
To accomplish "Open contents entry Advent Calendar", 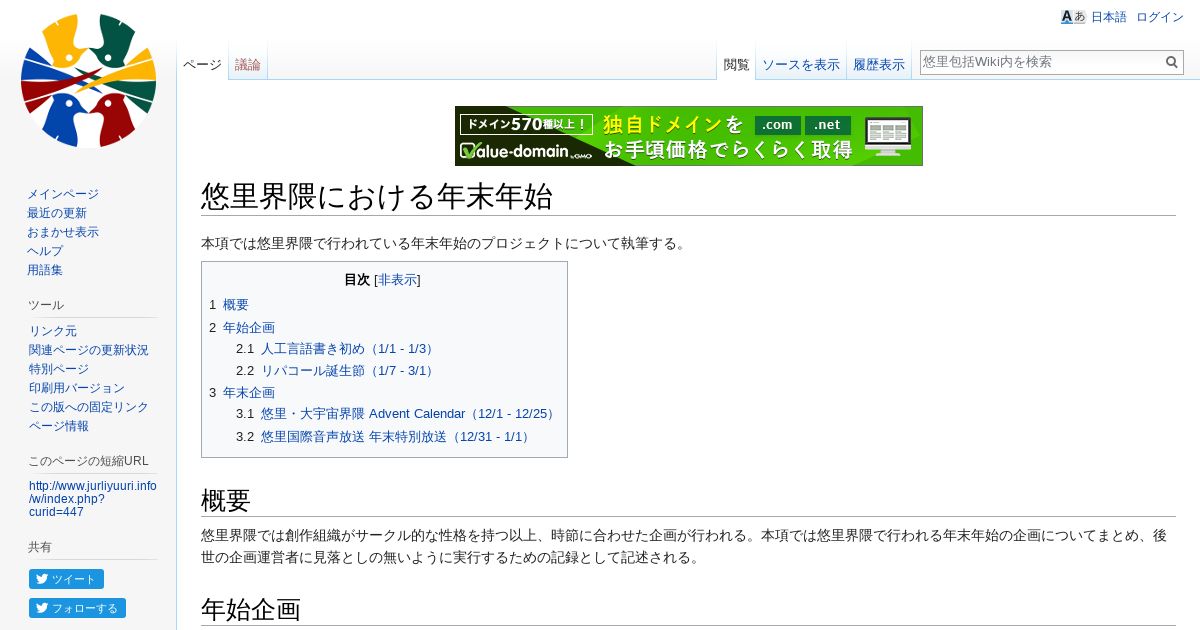I will pyautogui.click(x=410, y=414).
